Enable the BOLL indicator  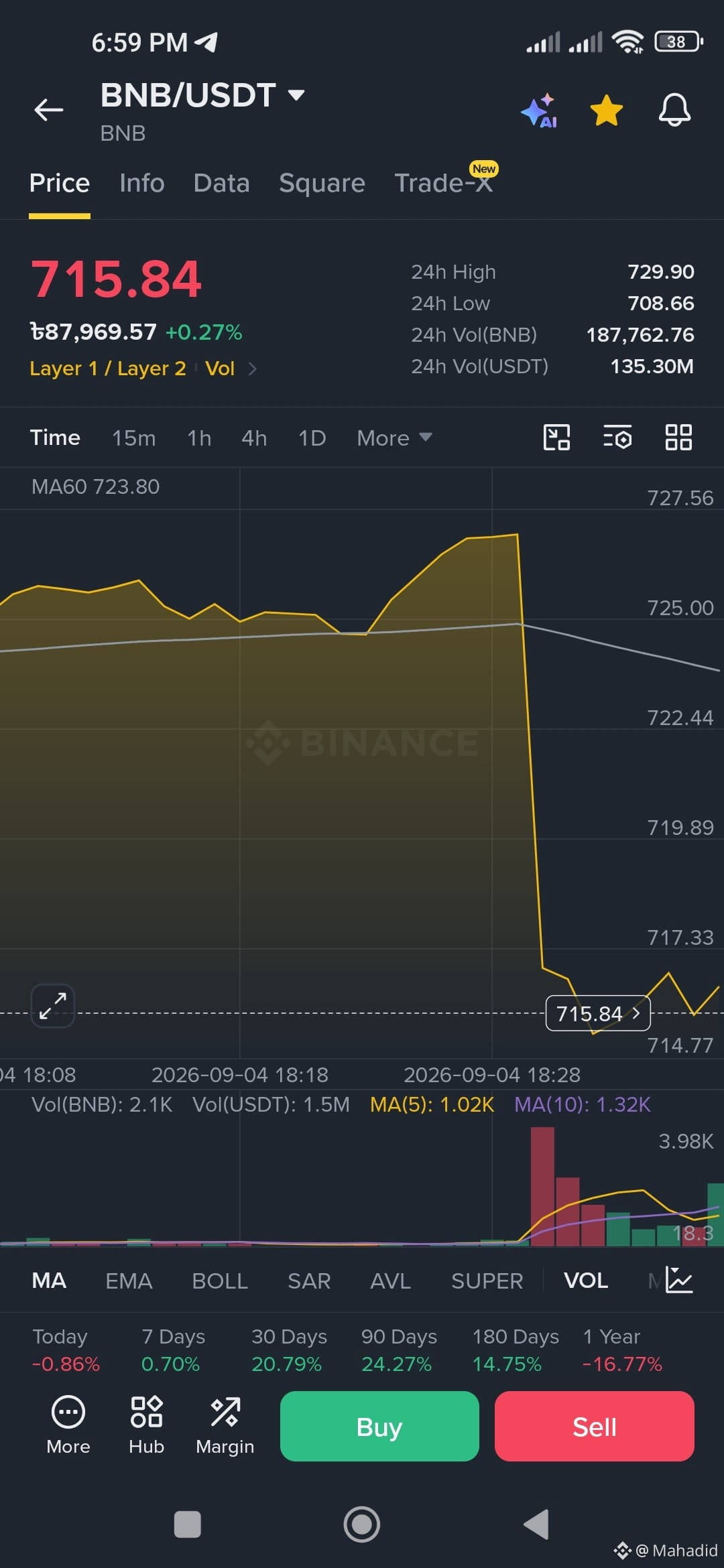pyautogui.click(x=220, y=1281)
